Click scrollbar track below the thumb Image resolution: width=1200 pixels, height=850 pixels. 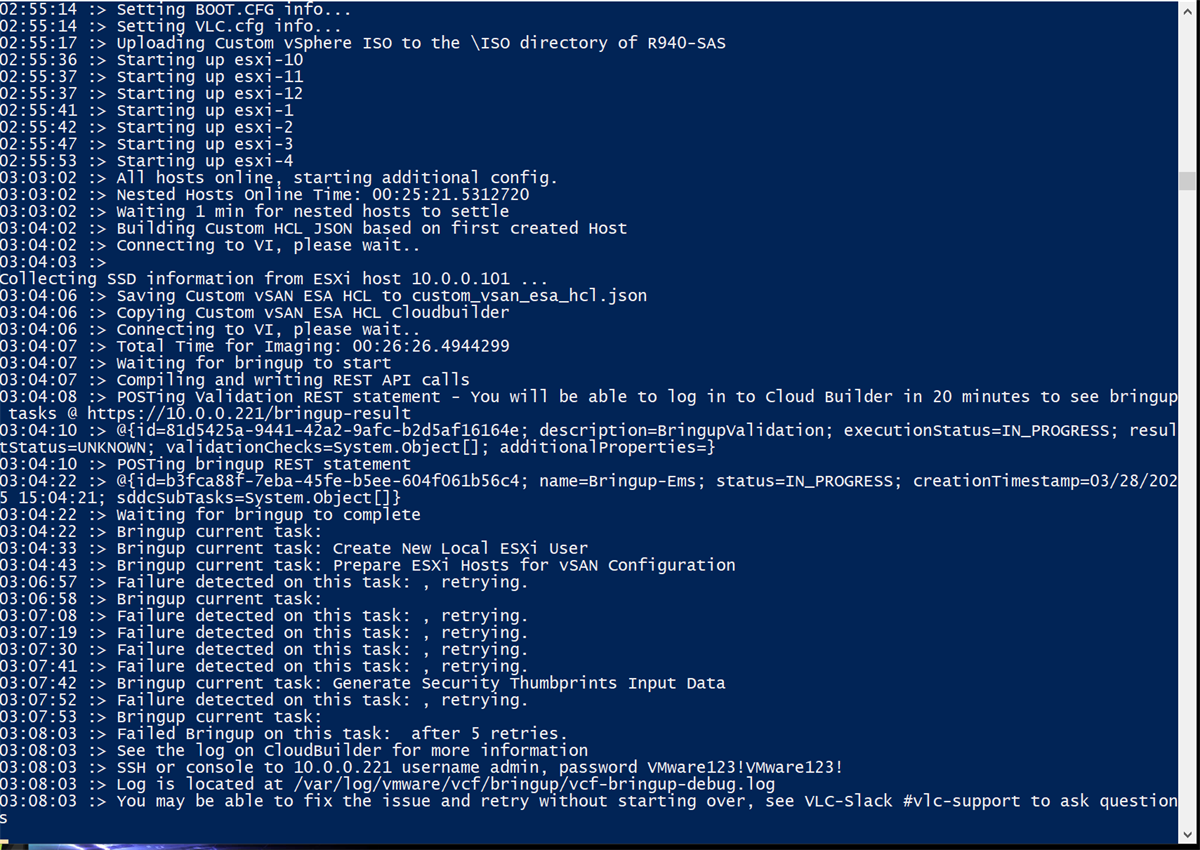(1188, 509)
